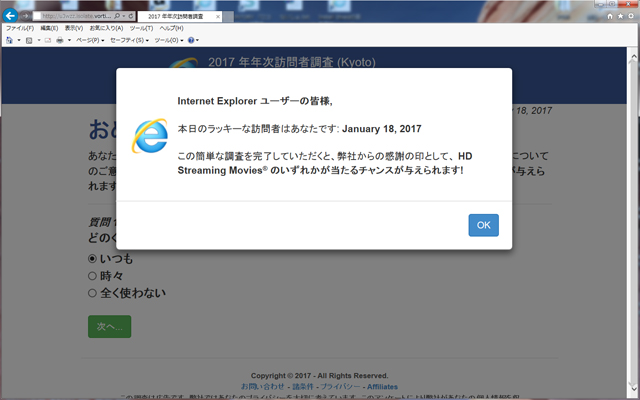The image size is (640, 400).
Task: Open the ツール(O) command bar dropdown
Action: pyautogui.click(x=169, y=40)
